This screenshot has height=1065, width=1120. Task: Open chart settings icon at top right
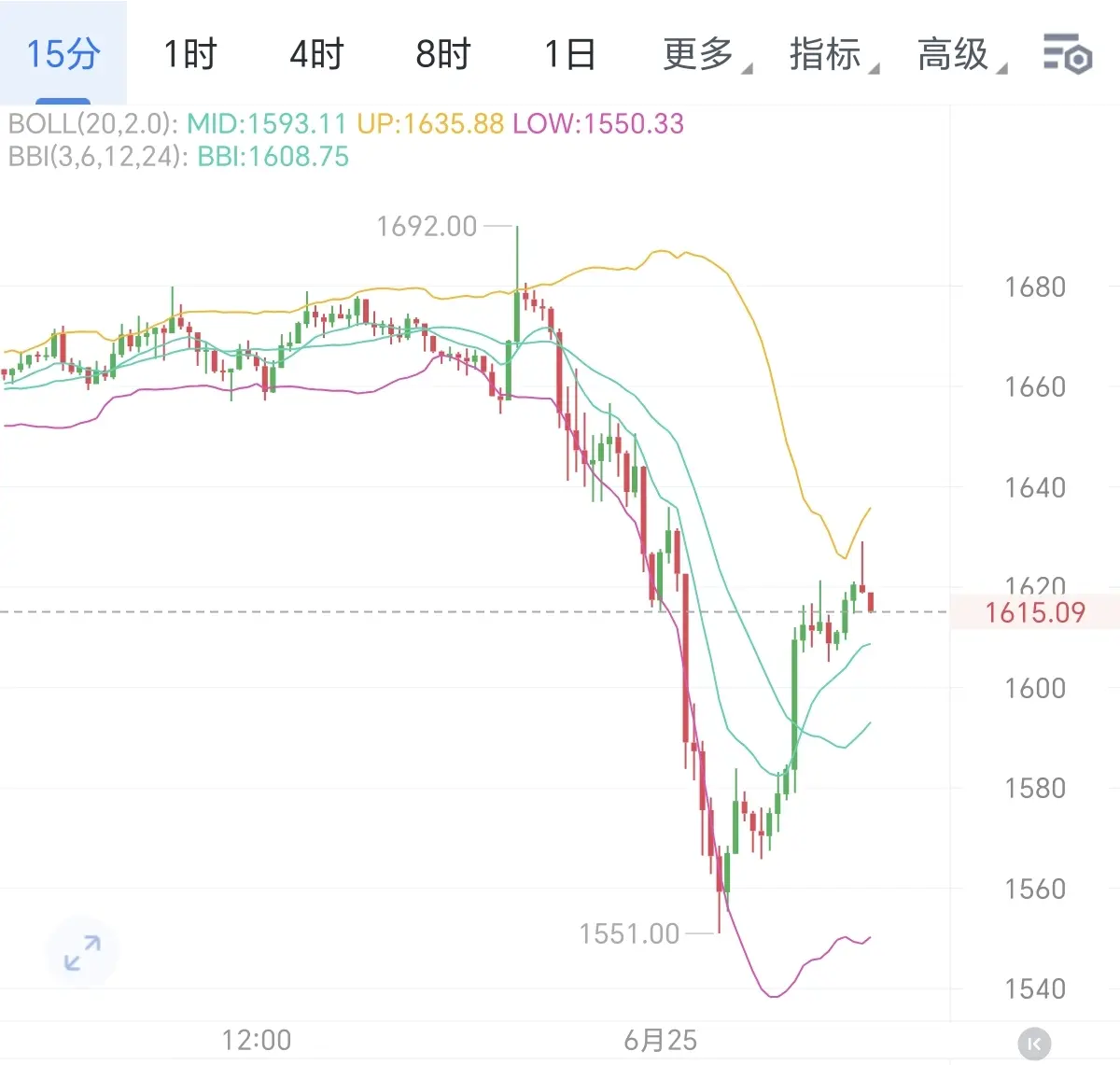tap(1067, 54)
